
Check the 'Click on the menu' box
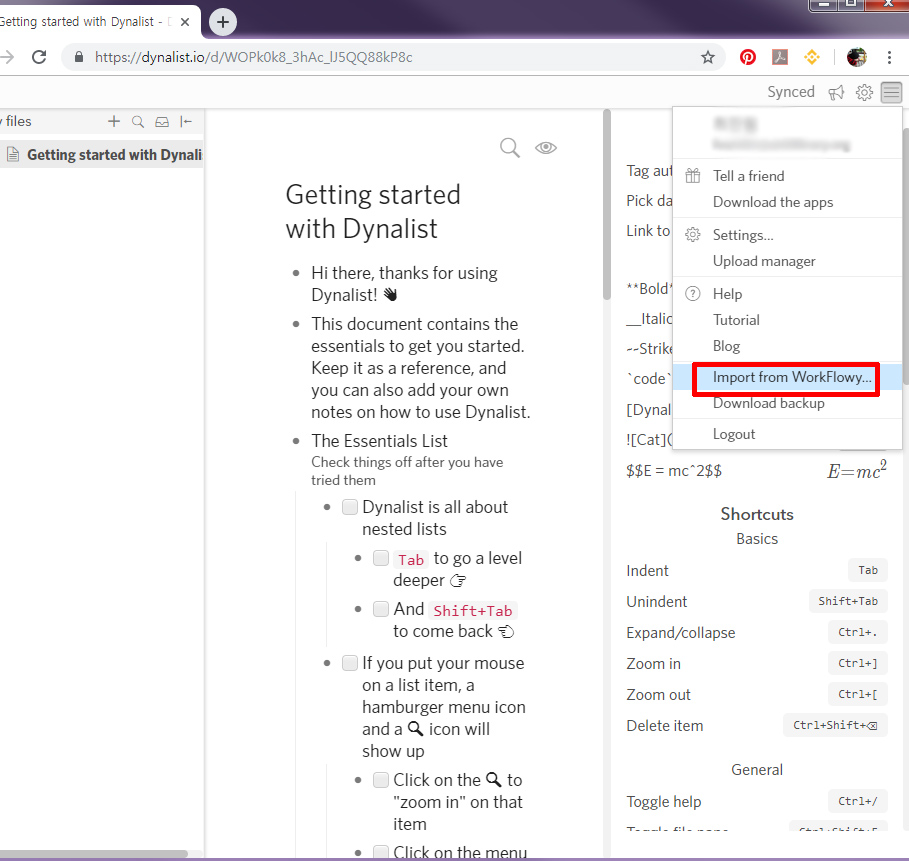[381, 852]
